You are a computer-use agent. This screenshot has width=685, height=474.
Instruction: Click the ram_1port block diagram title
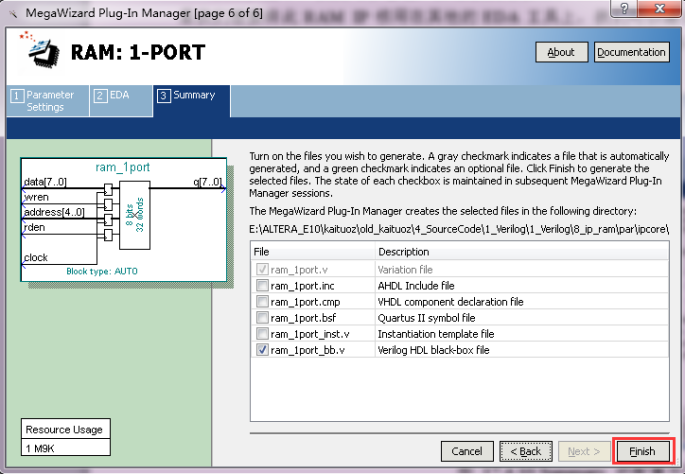(123, 167)
